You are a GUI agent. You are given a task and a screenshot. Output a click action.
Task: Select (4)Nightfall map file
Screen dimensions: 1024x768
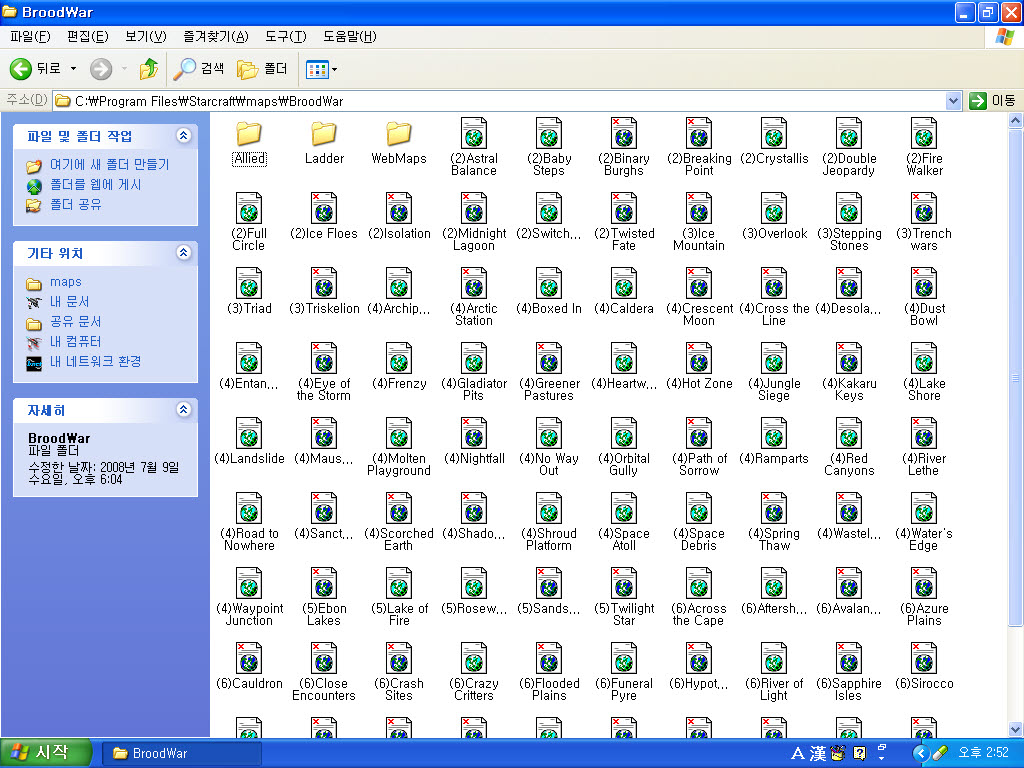[474, 442]
